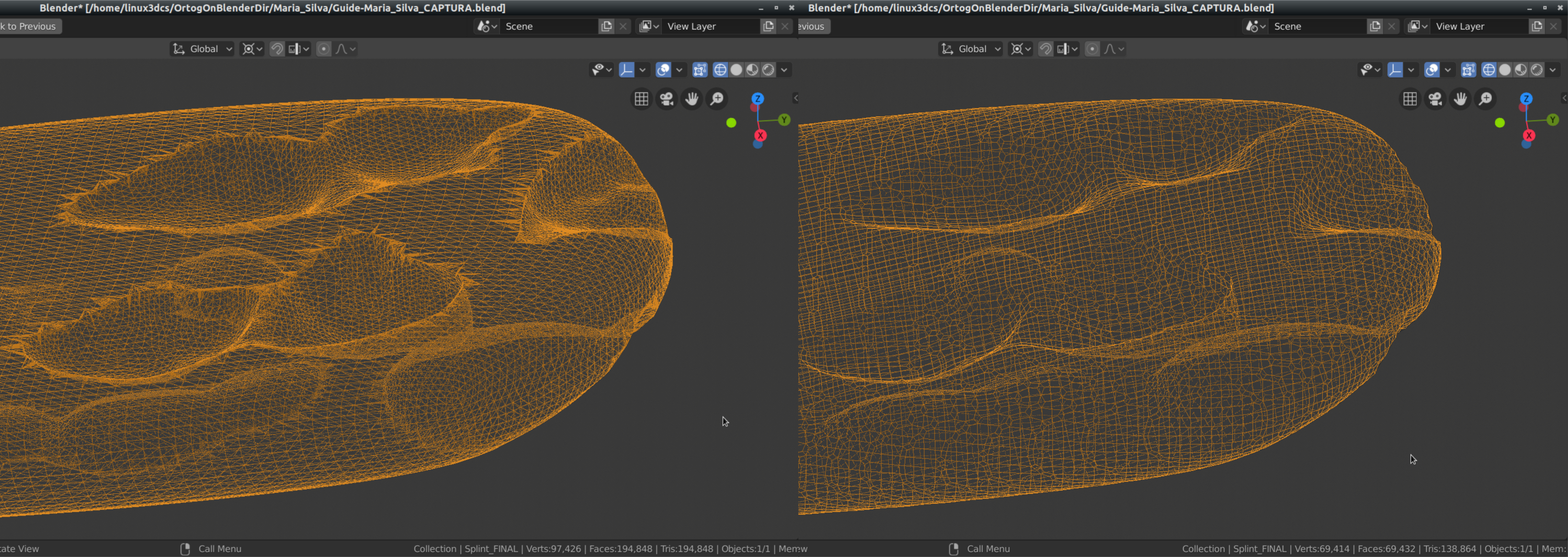Toggle overlays button in right window
The image size is (1568, 557).
pos(1431,70)
